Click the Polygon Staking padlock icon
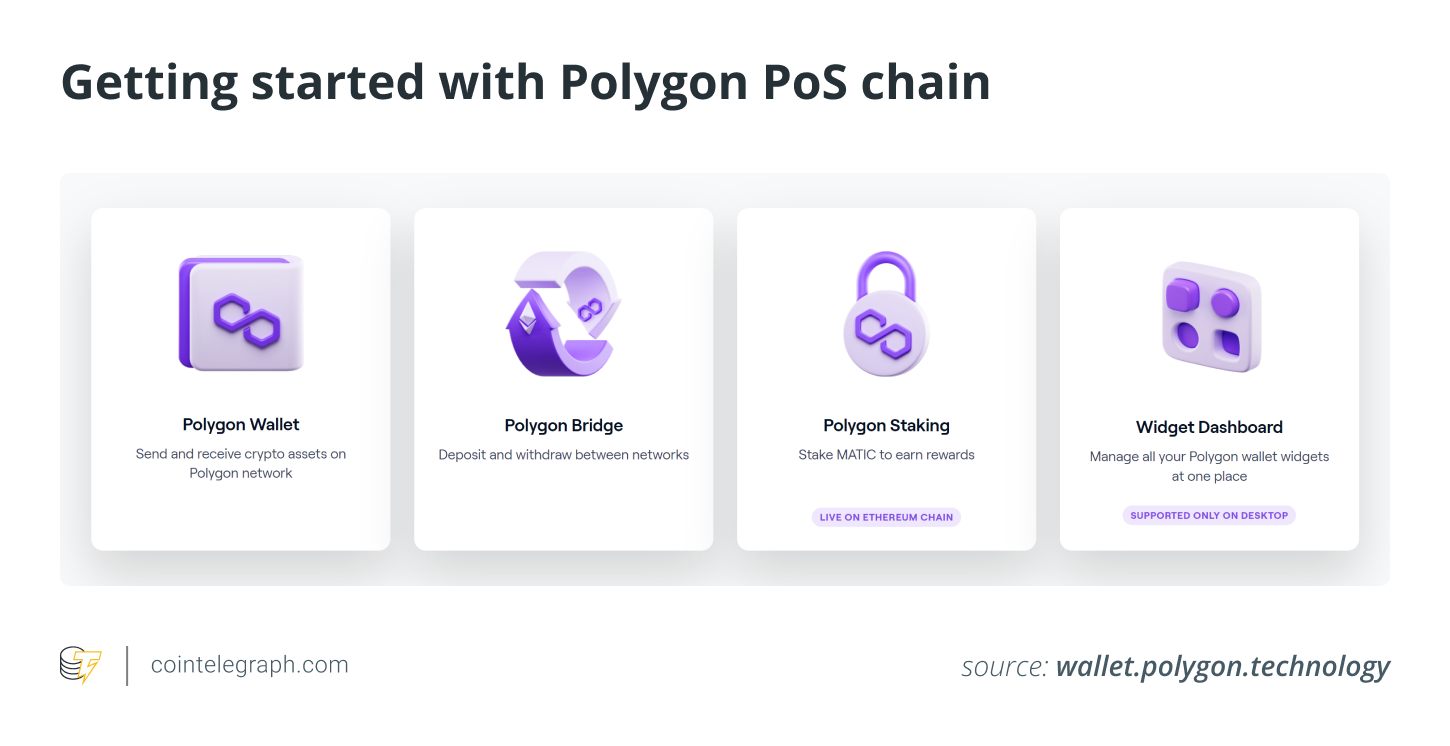1450x746 pixels. [886, 313]
